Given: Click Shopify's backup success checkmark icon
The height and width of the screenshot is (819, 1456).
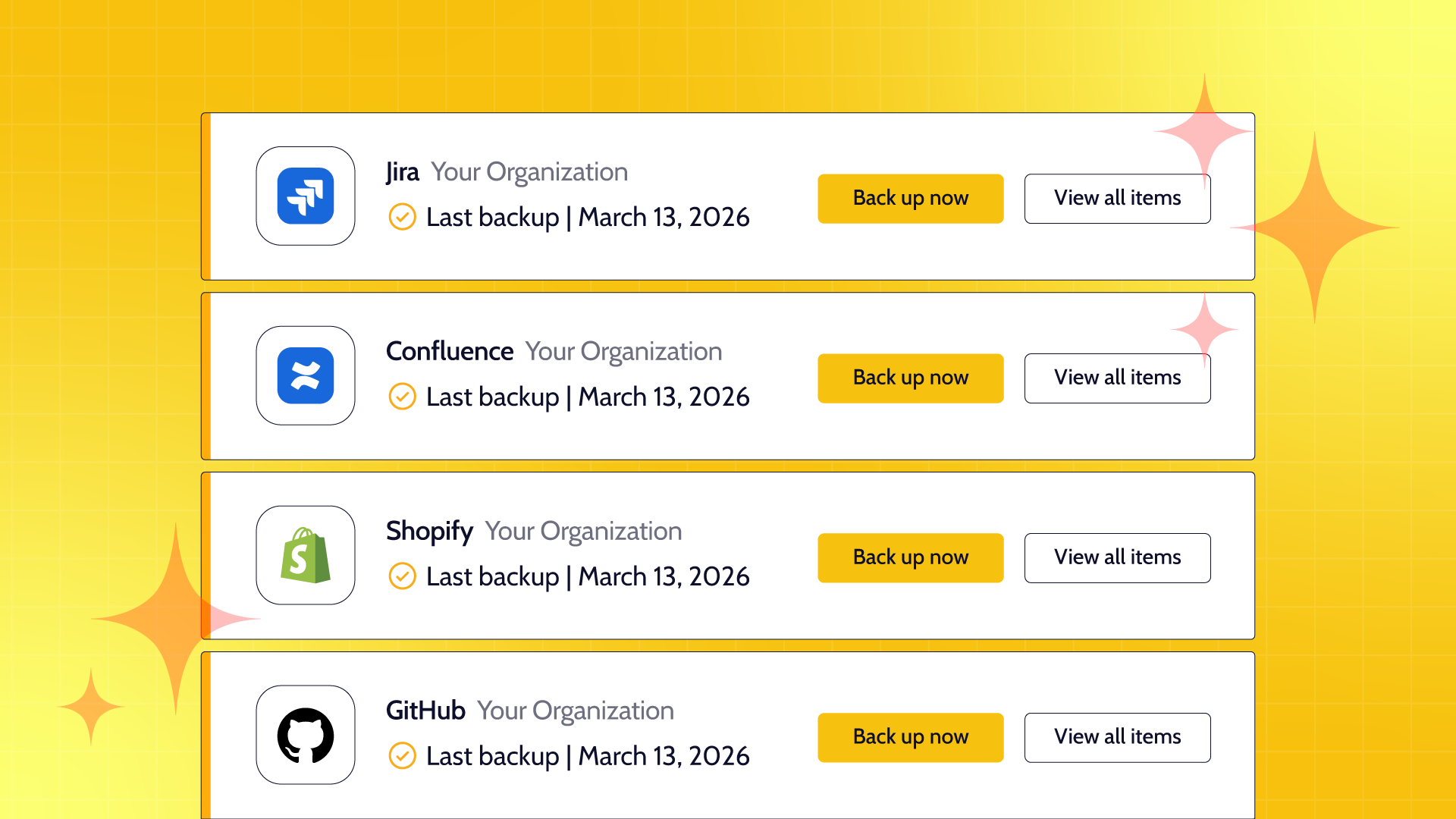Looking at the screenshot, I should (402, 576).
